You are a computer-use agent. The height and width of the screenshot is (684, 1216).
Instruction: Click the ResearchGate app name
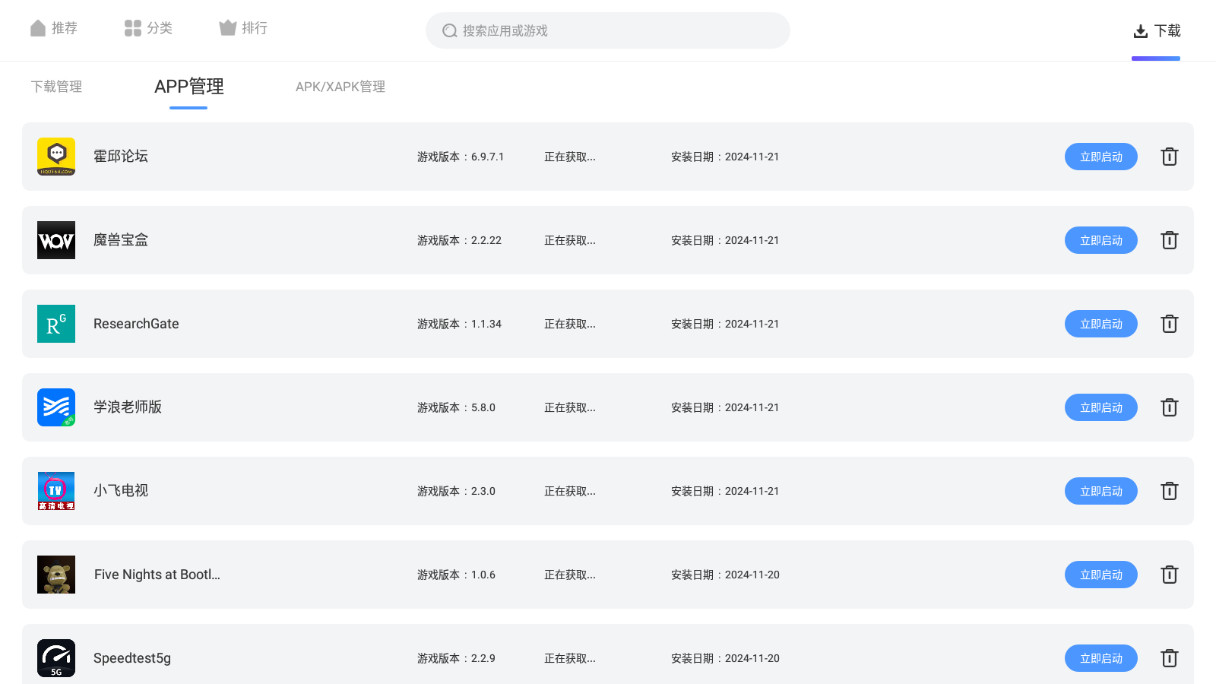click(136, 324)
